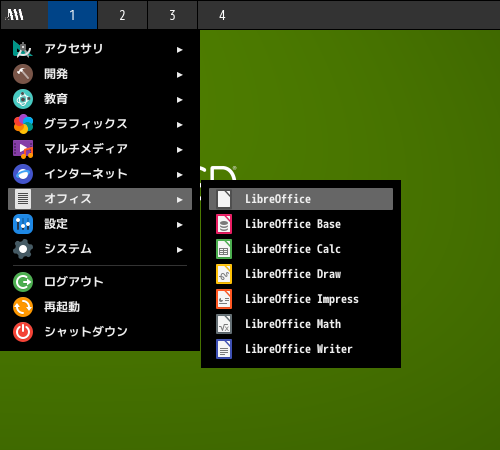Click the LibreOffice Writer document icon
The height and width of the screenshot is (450, 500).
coord(224,349)
